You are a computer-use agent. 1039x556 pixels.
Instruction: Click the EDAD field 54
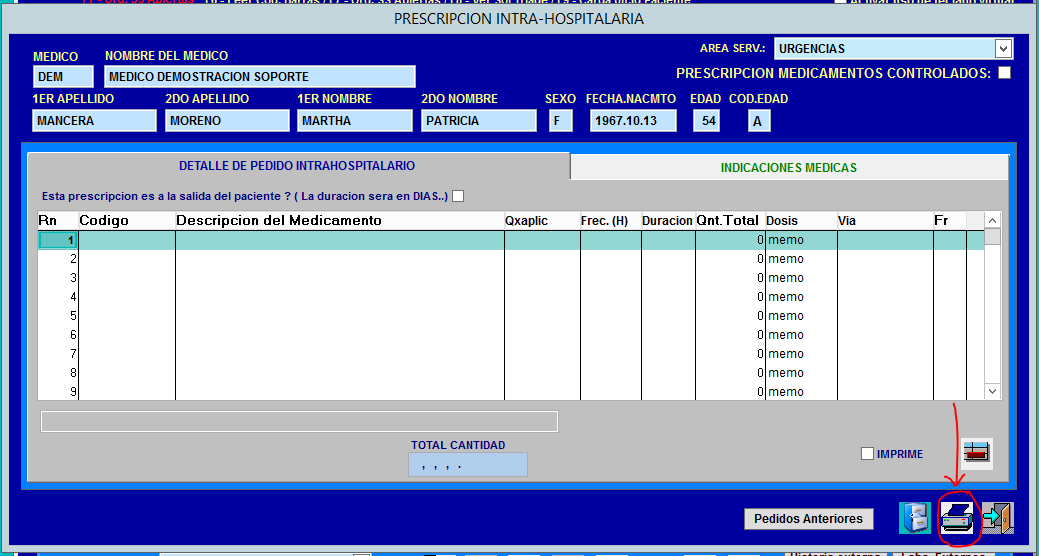coord(706,121)
